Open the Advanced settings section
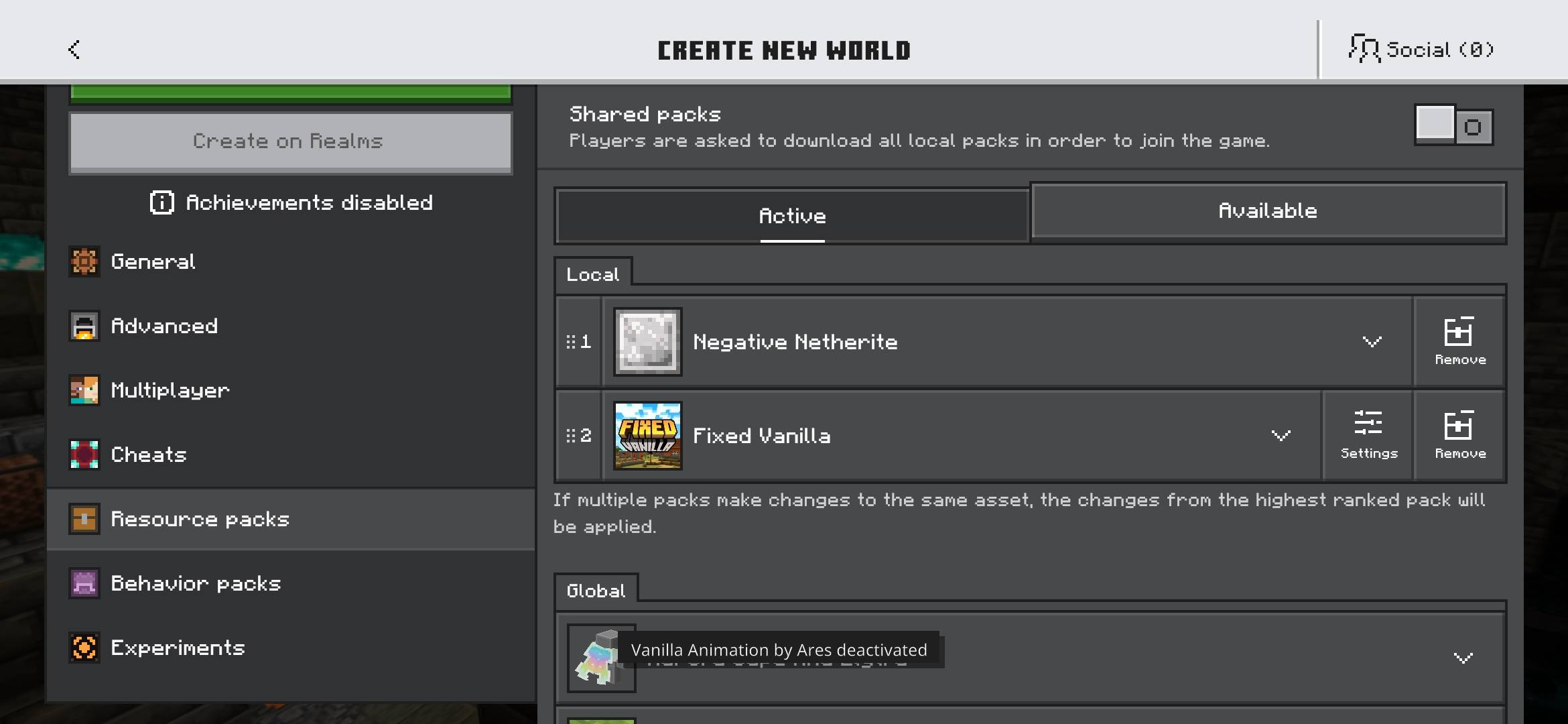This screenshot has height=724, width=1568. pyautogui.click(x=291, y=326)
